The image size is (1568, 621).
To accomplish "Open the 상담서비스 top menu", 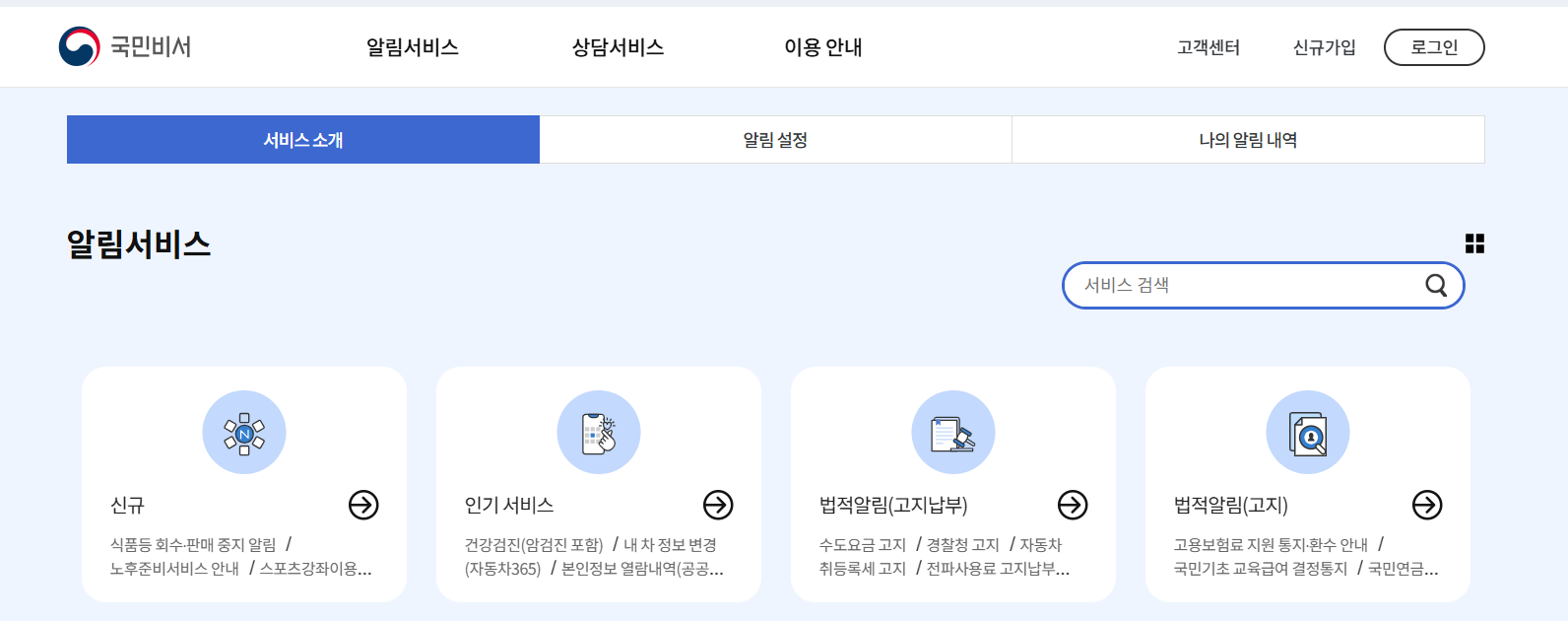I will [619, 47].
